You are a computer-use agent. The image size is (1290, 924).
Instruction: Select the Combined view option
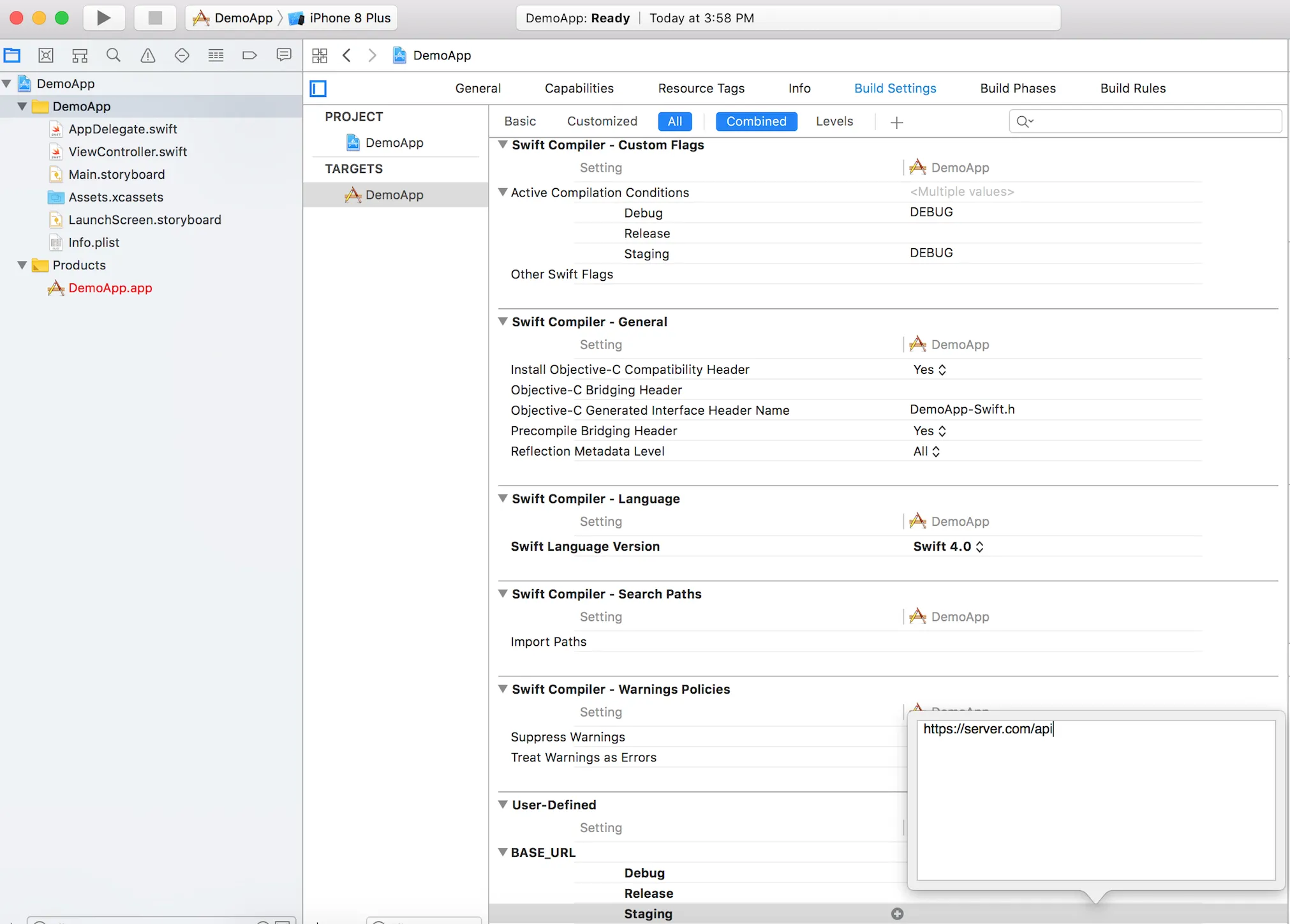coord(756,121)
